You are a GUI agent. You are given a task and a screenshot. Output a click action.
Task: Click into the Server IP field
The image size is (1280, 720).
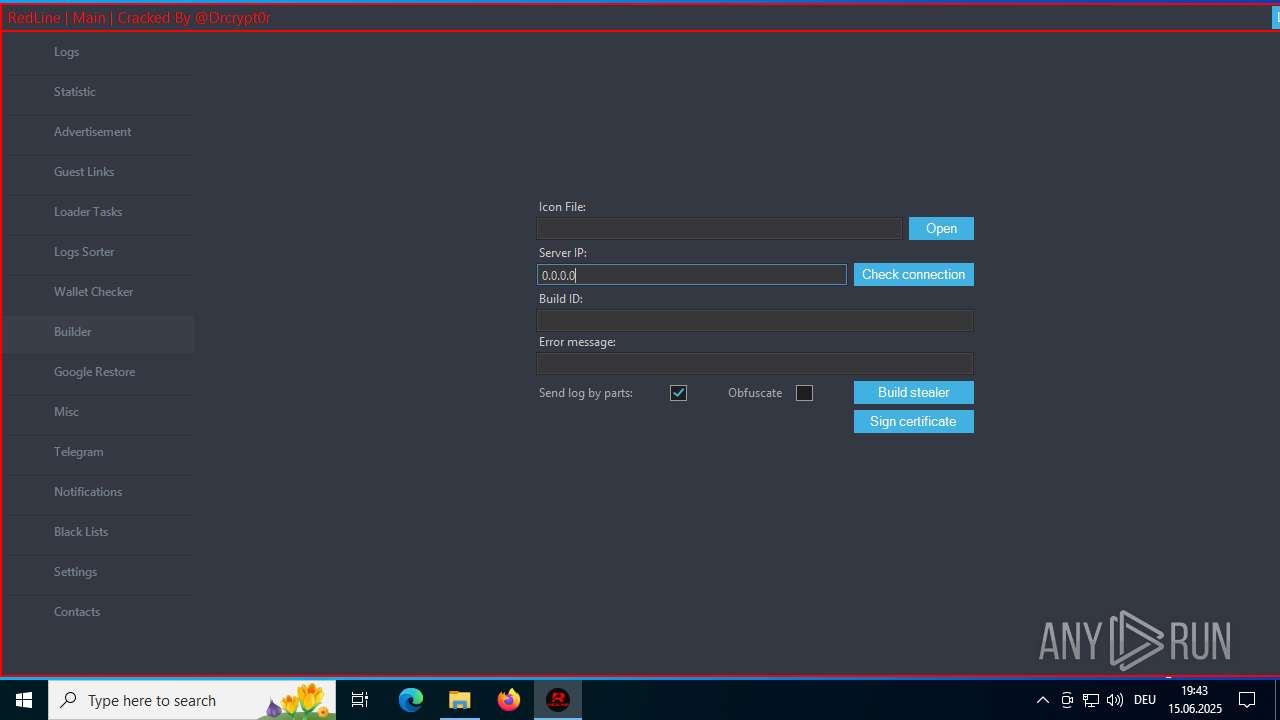(692, 275)
